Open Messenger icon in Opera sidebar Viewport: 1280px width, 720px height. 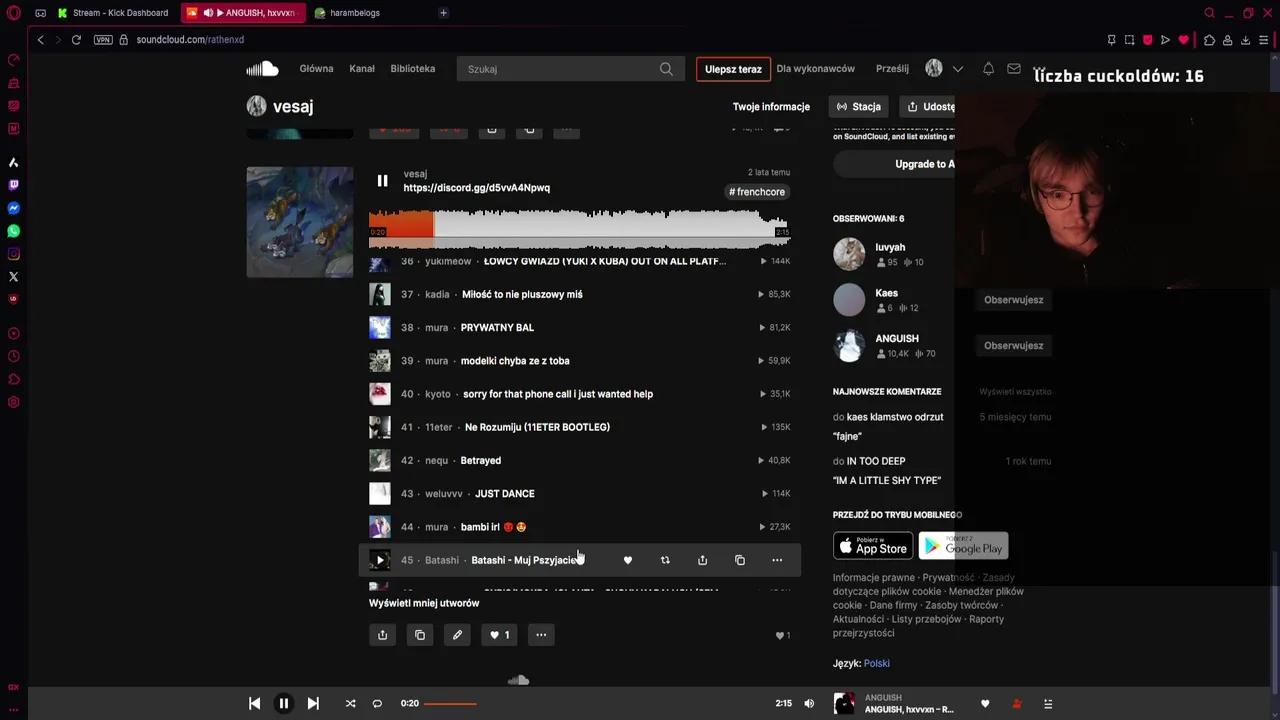[x=13, y=208]
